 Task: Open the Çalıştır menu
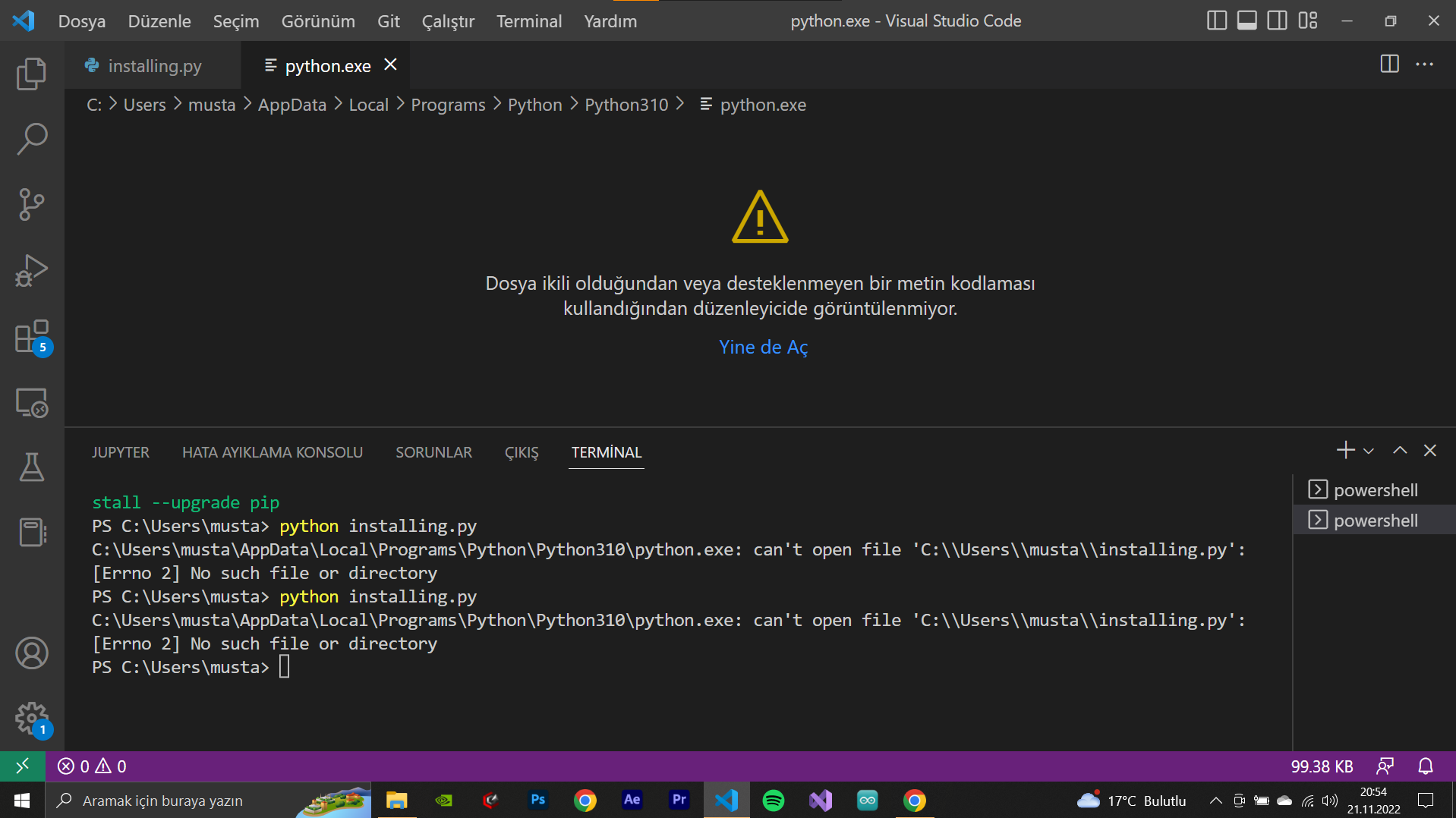[x=448, y=21]
